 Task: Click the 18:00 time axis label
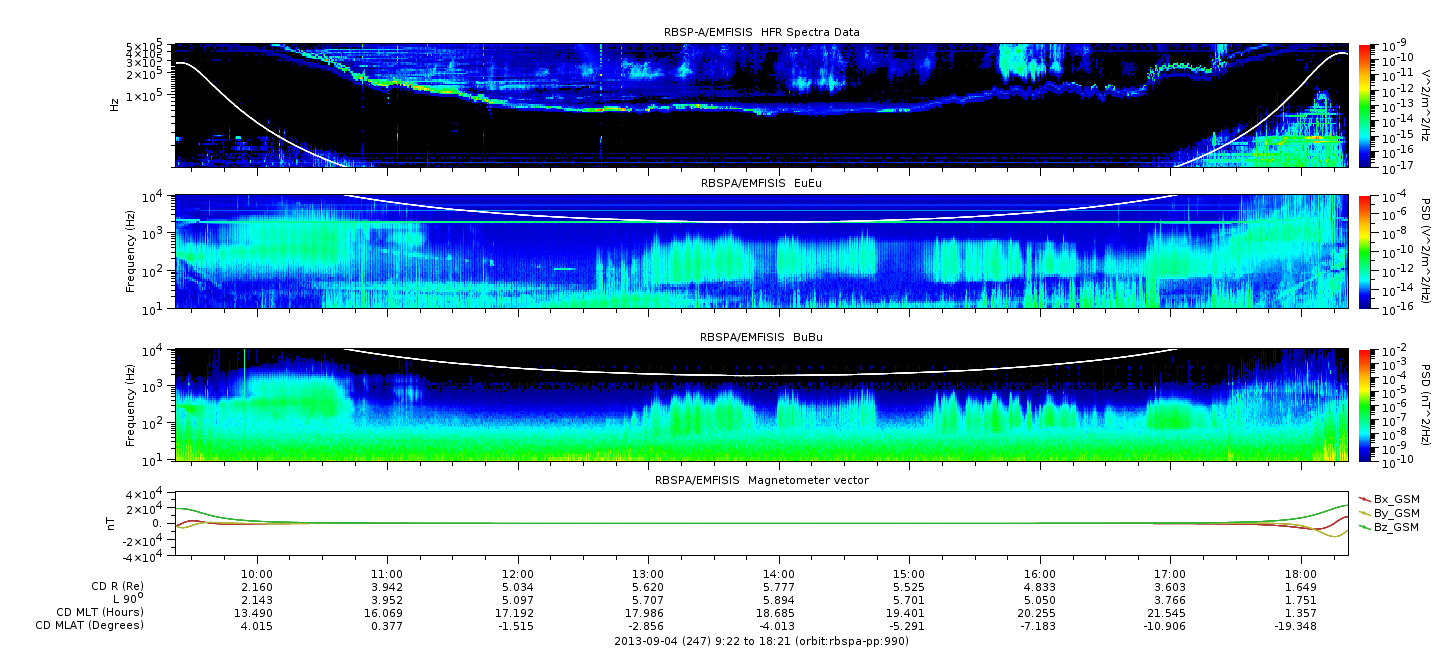click(x=1300, y=571)
